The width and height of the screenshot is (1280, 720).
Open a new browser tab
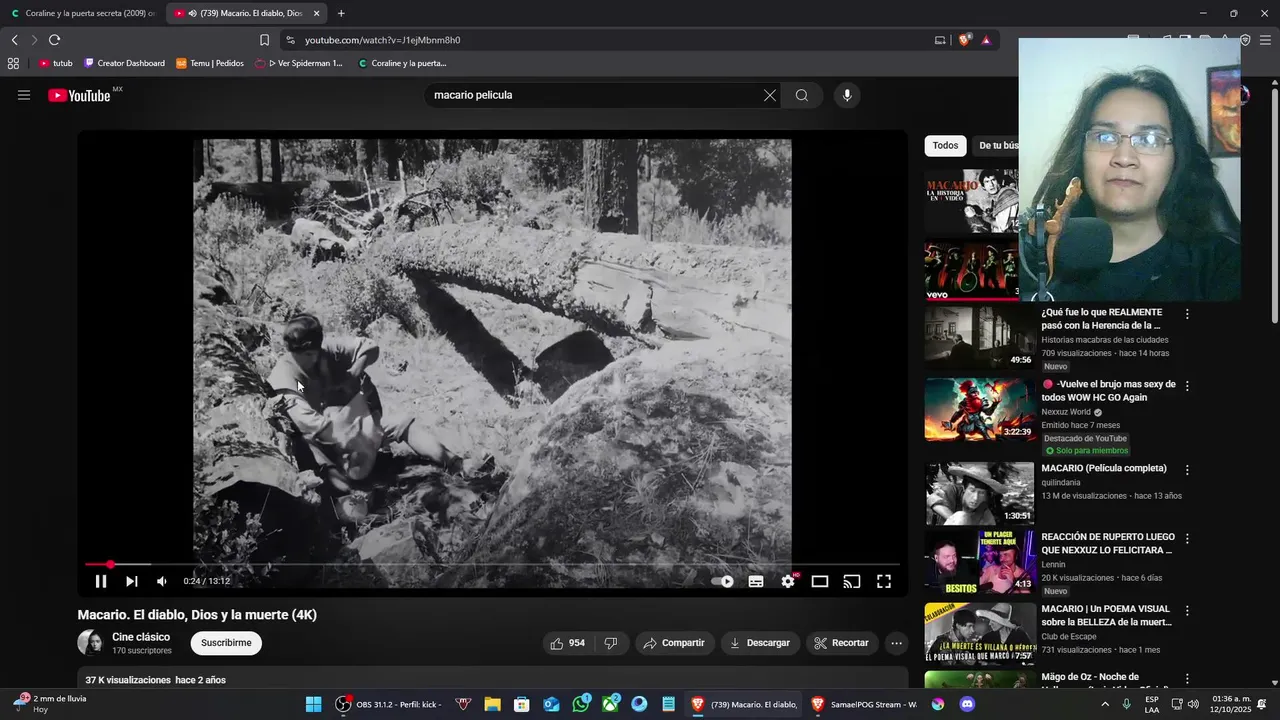pos(341,13)
